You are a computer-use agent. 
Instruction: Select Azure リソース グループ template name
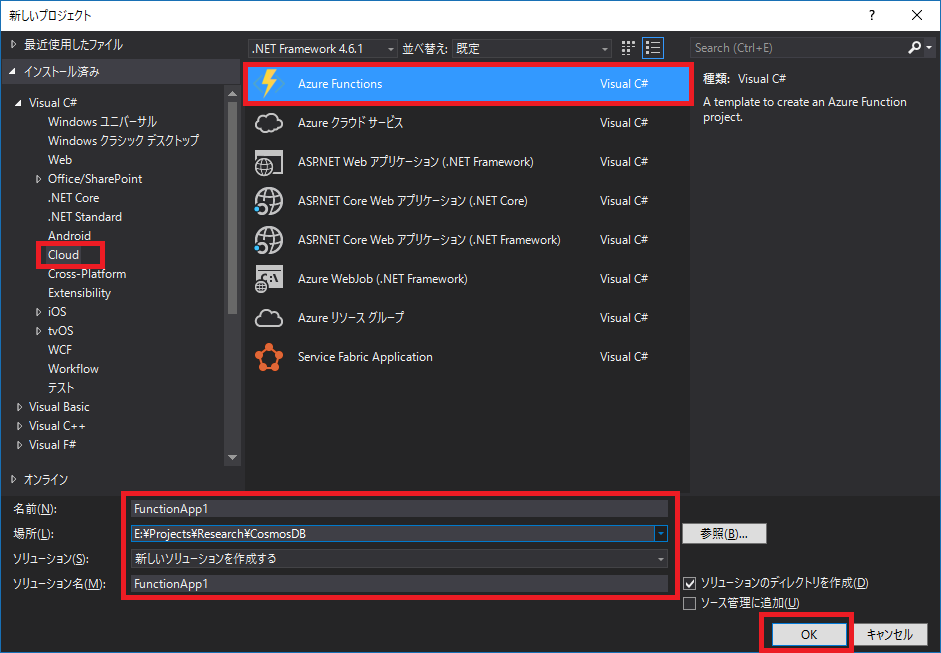pos(351,318)
